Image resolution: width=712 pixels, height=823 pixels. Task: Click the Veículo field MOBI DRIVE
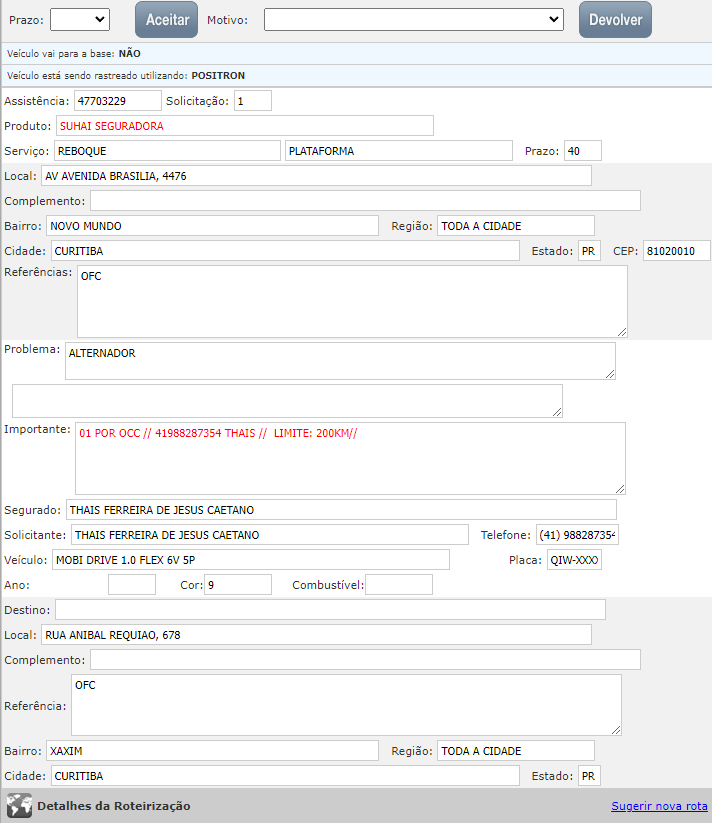coord(251,560)
